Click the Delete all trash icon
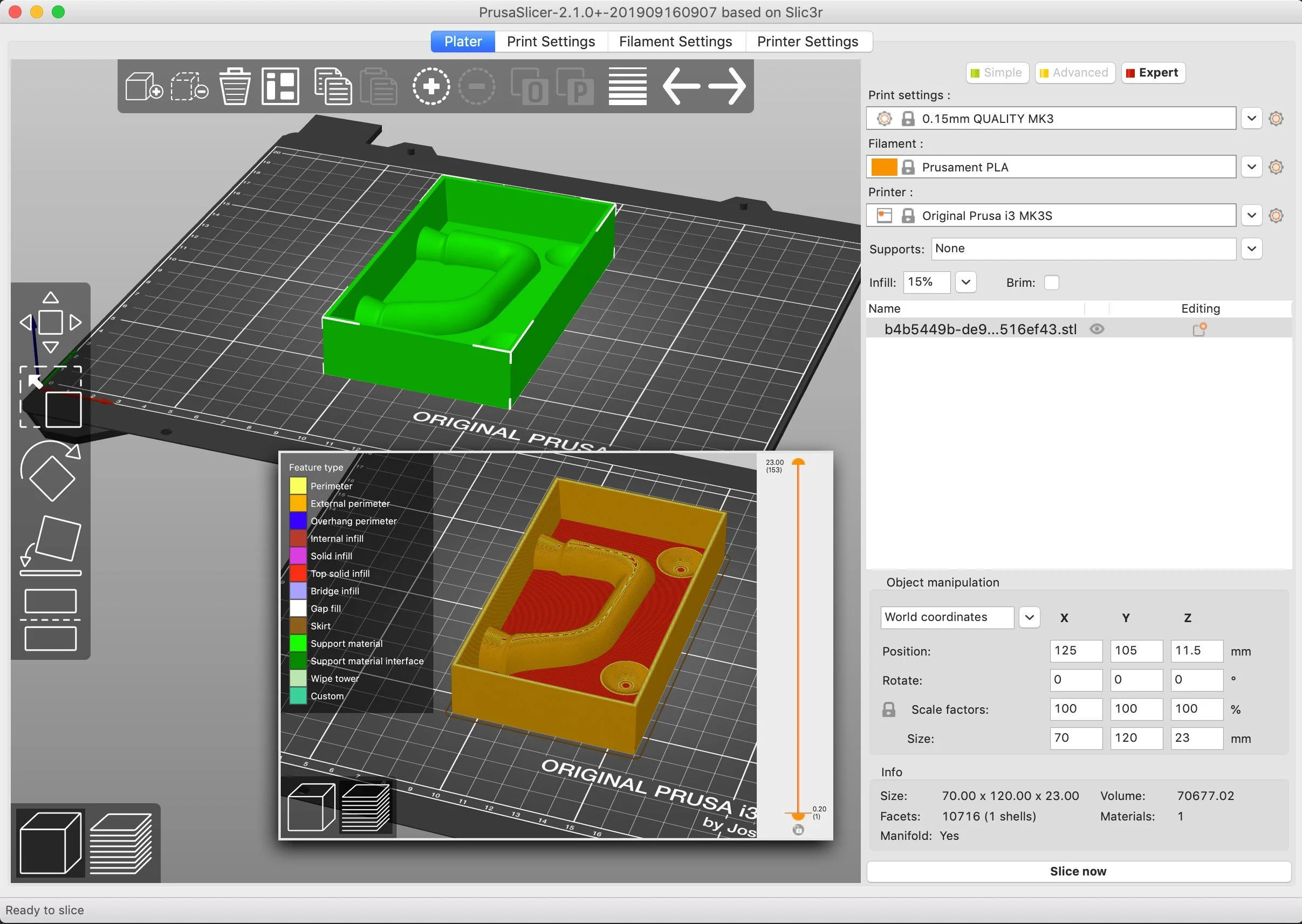Viewport: 1302px width, 924px height. point(235,86)
